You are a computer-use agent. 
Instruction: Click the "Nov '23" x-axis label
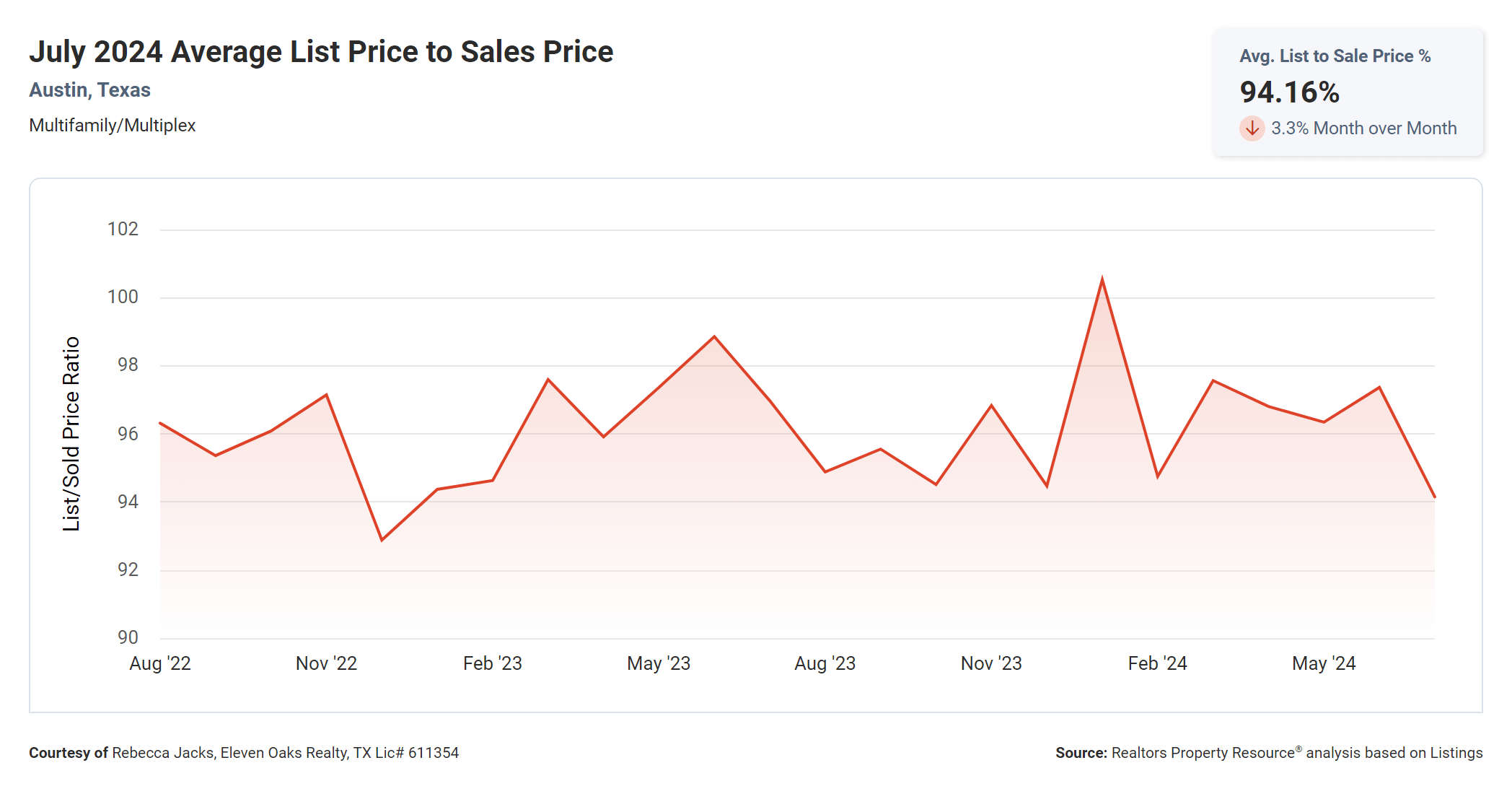[991, 663]
